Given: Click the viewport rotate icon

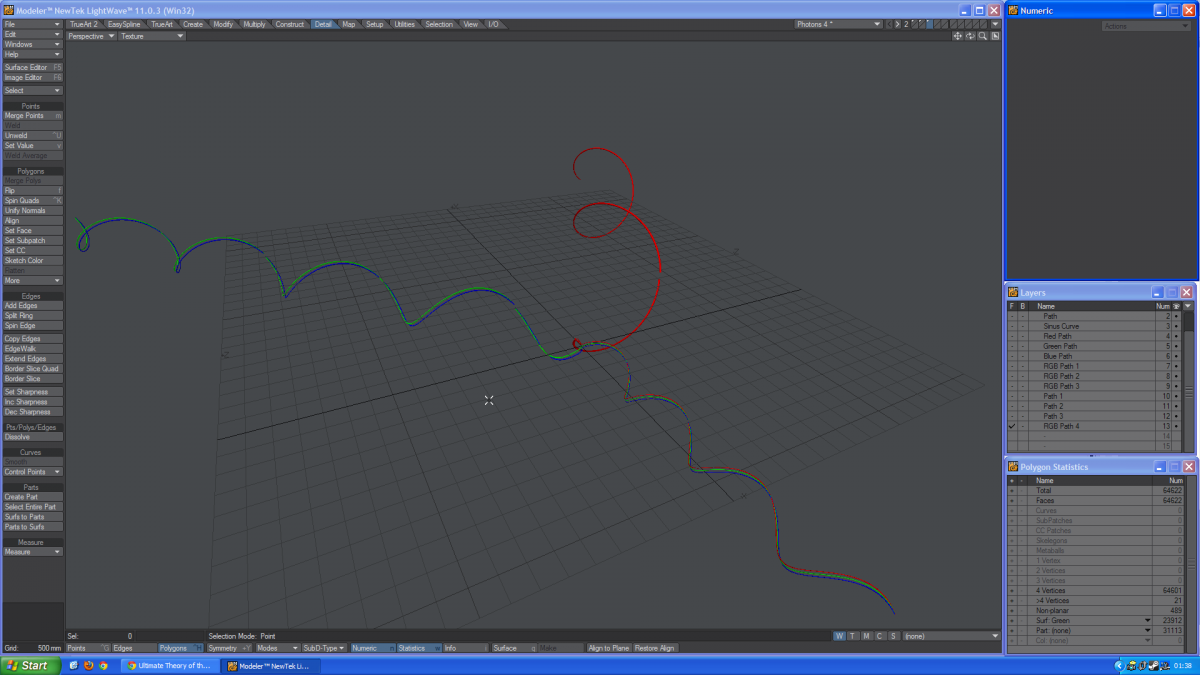Looking at the screenshot, I should 970,36.
